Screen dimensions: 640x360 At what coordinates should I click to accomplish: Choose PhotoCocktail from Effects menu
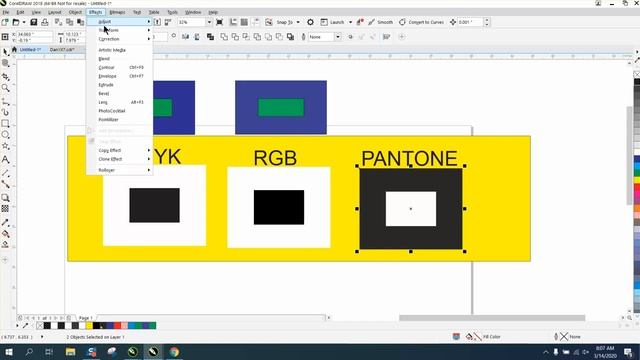[120, 111]
